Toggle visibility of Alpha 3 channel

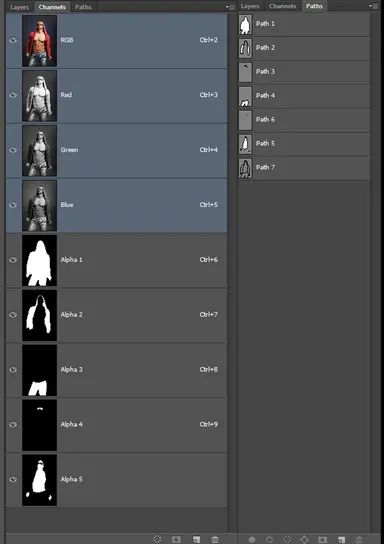click(13, 369)
